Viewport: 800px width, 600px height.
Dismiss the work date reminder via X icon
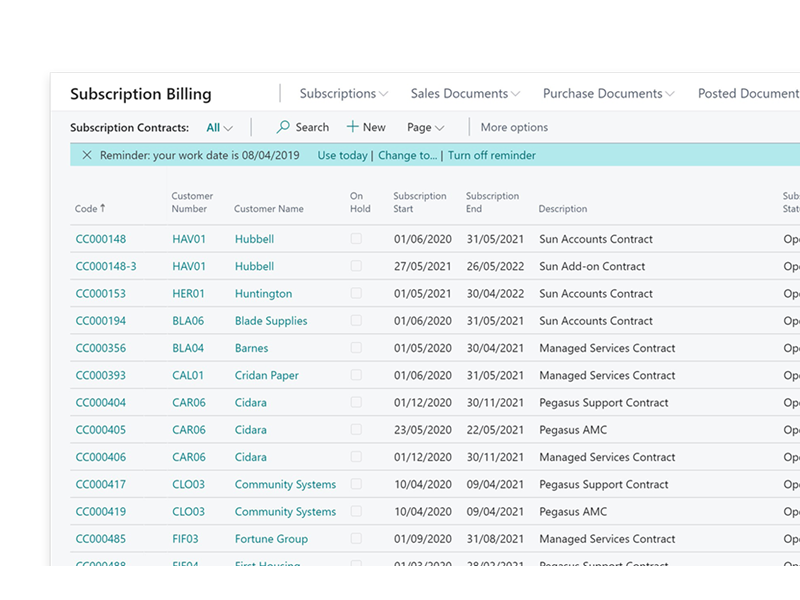point(88,155)
